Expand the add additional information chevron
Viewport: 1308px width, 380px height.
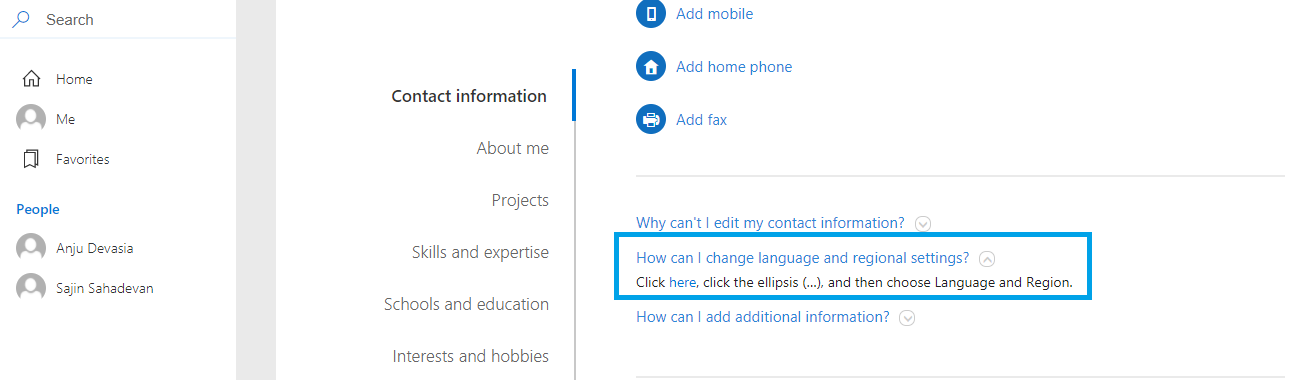click(907, 318)
